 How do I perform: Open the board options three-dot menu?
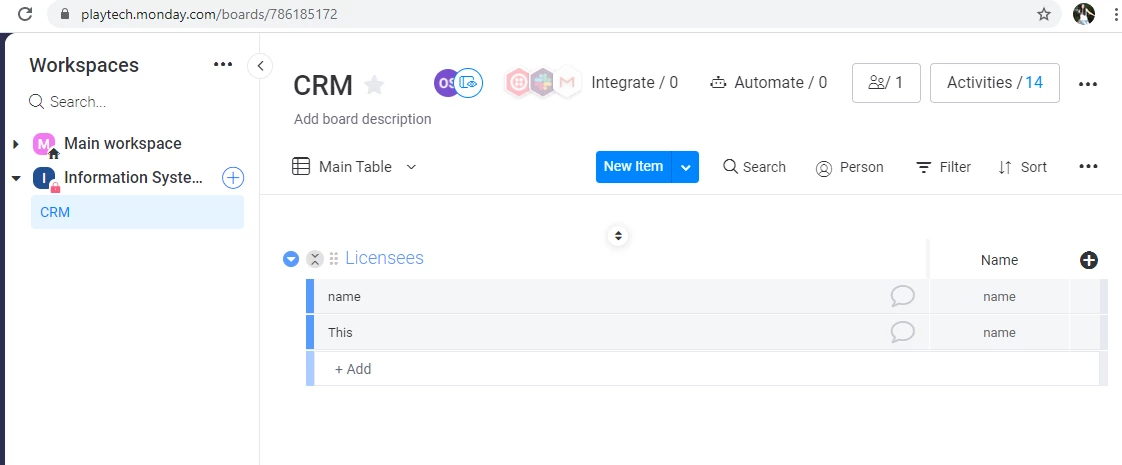click(x=1088, y=84)
